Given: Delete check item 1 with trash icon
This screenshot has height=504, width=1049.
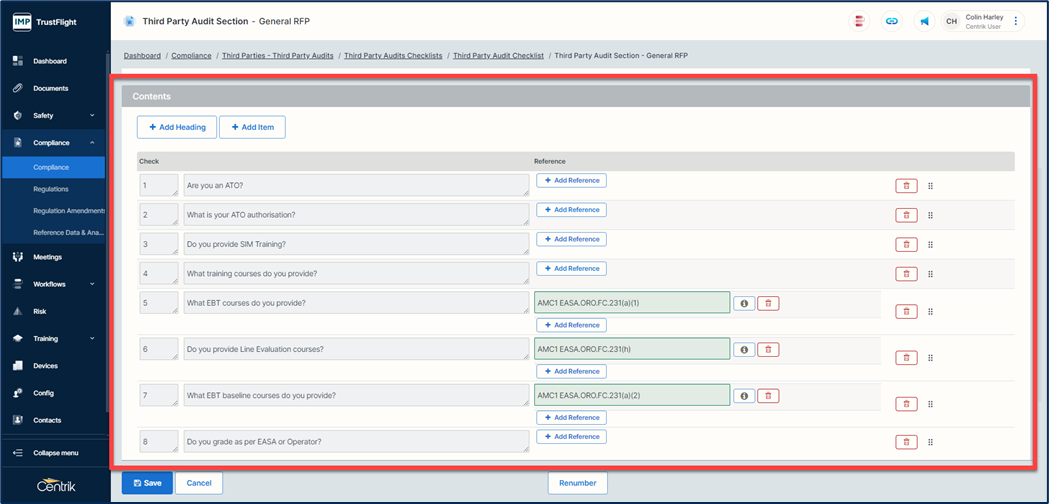Looking at the screenshot, I should [906, 186].
